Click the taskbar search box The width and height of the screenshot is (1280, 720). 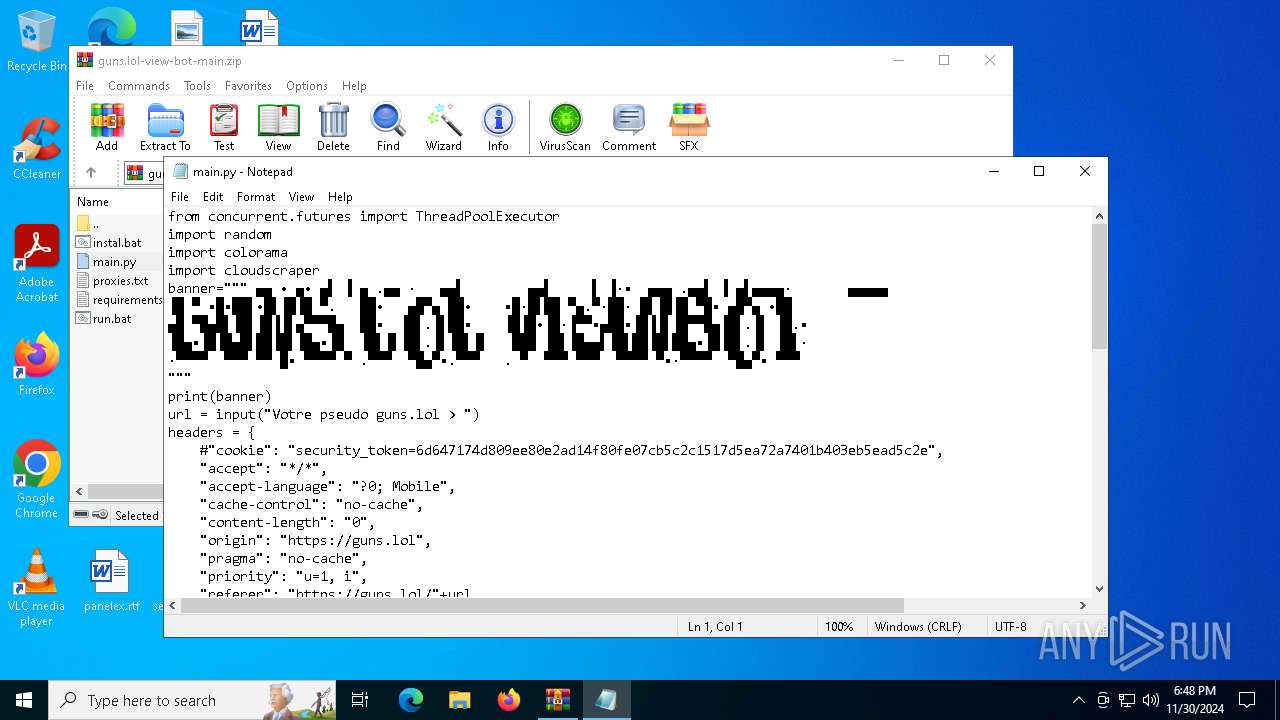(x=192, y=700)
